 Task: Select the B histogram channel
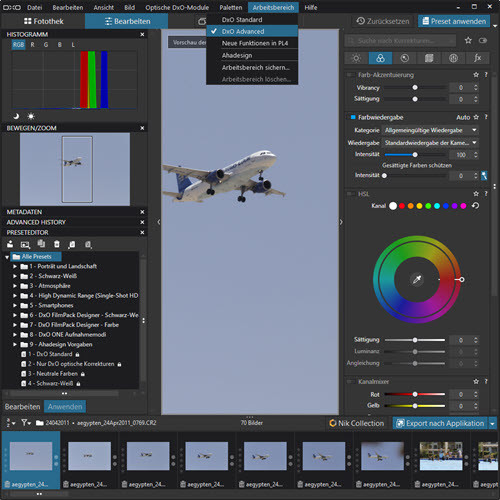click(x=60, y=45)
